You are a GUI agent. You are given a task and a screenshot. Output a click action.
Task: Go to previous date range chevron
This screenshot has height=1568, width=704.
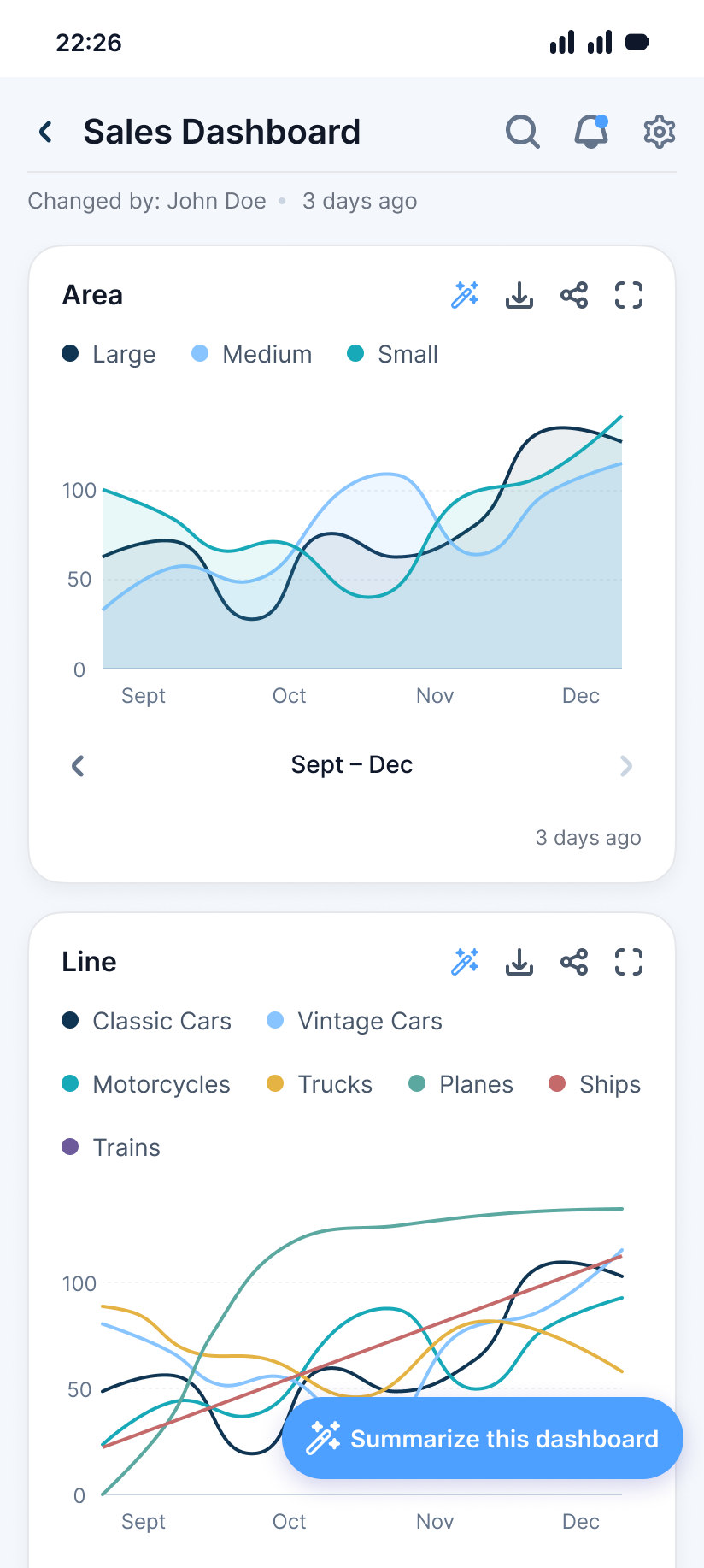[x=78, y=765]
